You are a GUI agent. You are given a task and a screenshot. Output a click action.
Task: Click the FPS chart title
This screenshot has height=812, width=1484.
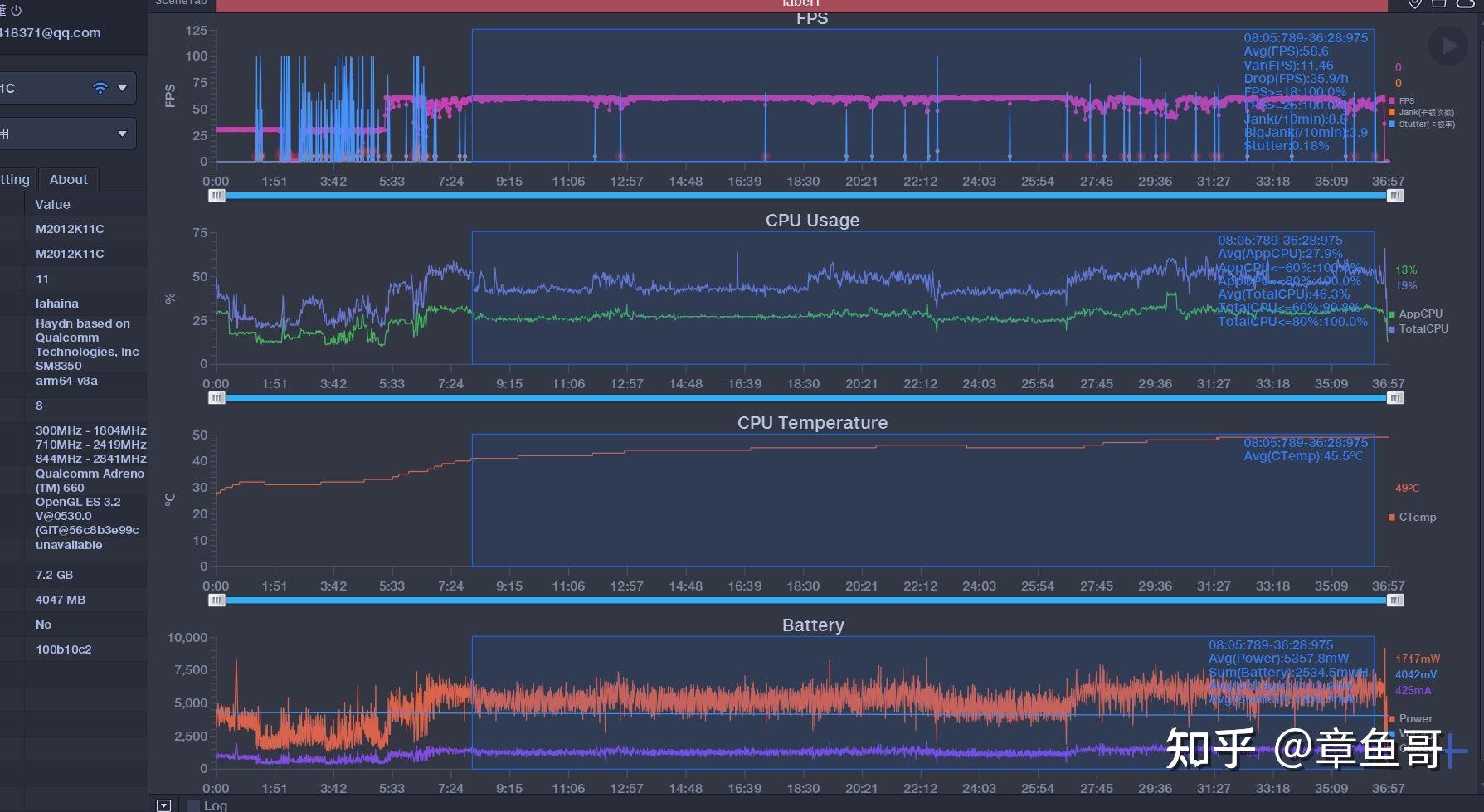812,18
